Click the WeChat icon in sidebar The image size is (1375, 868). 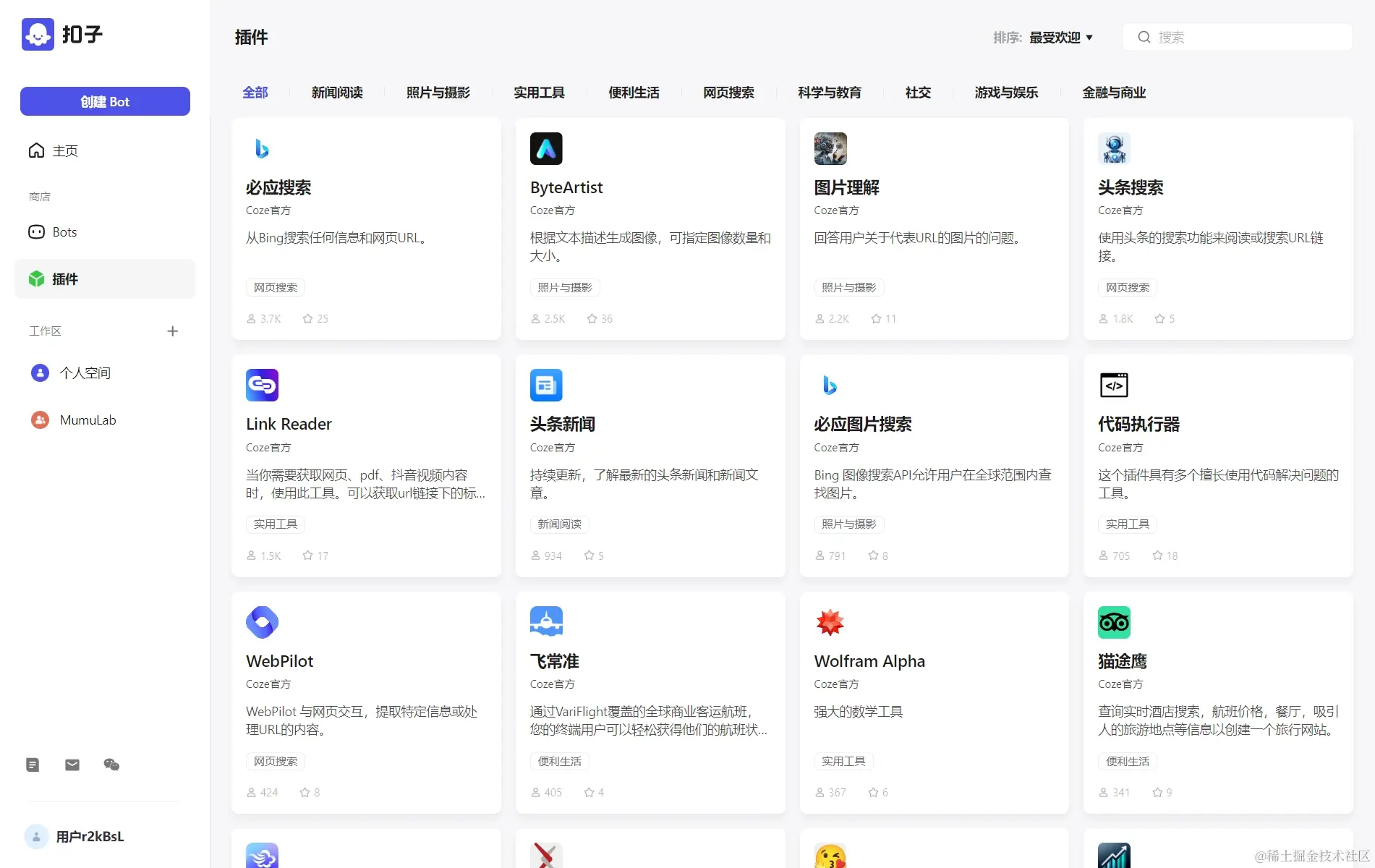[111, 765]
